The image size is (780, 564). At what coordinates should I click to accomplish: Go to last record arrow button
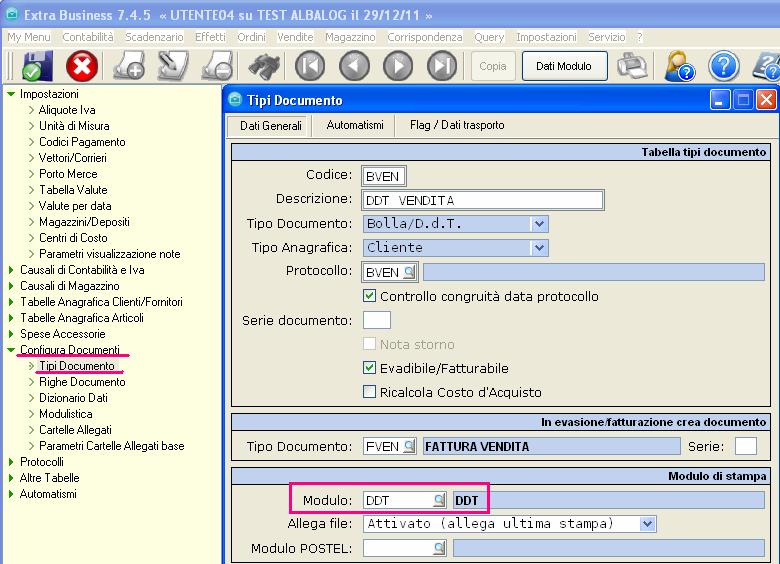click(x=442, y=66)
